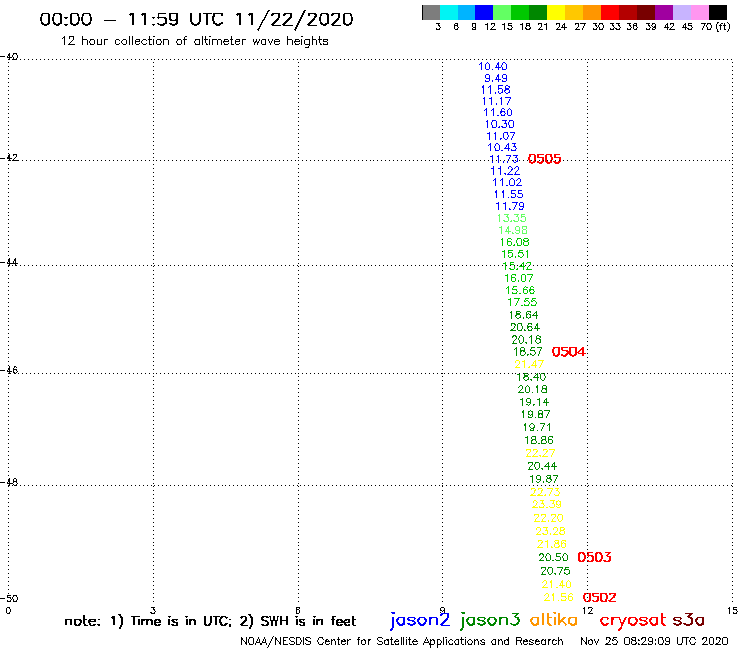Image resolution: width=740 pixels, height=650 pixels.
Task: Click the wave height value '17.55'
Action: click(522, 302)
